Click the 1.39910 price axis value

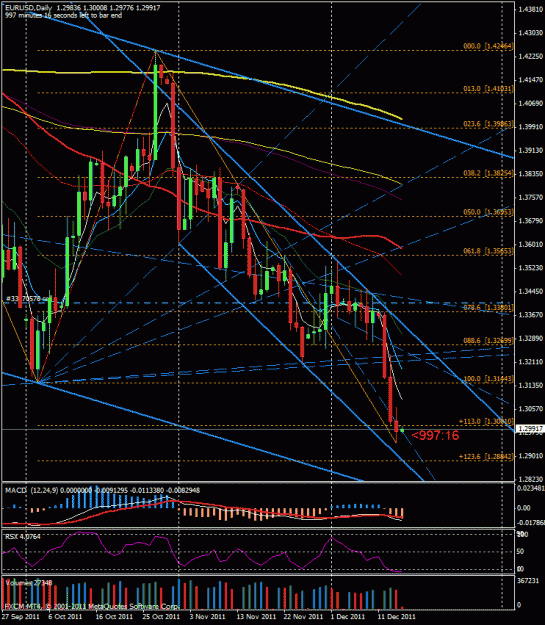[530, 127]
